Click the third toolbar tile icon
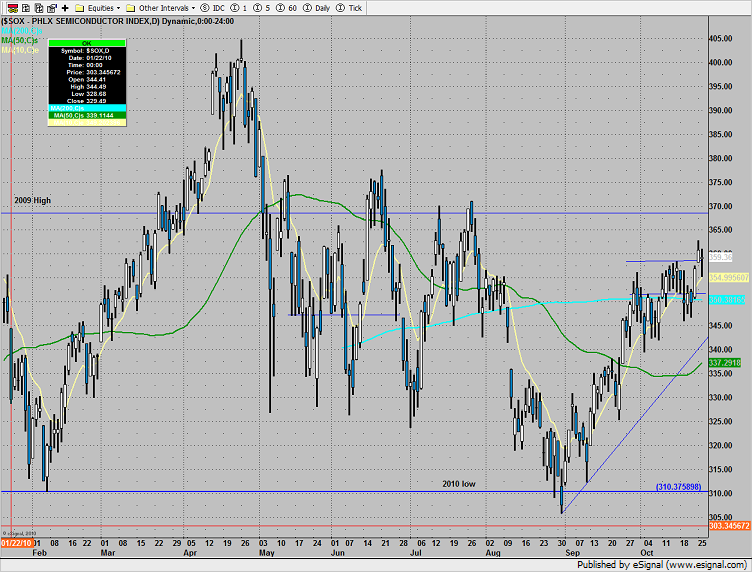752x572 pixels. [x=39, y=8]
